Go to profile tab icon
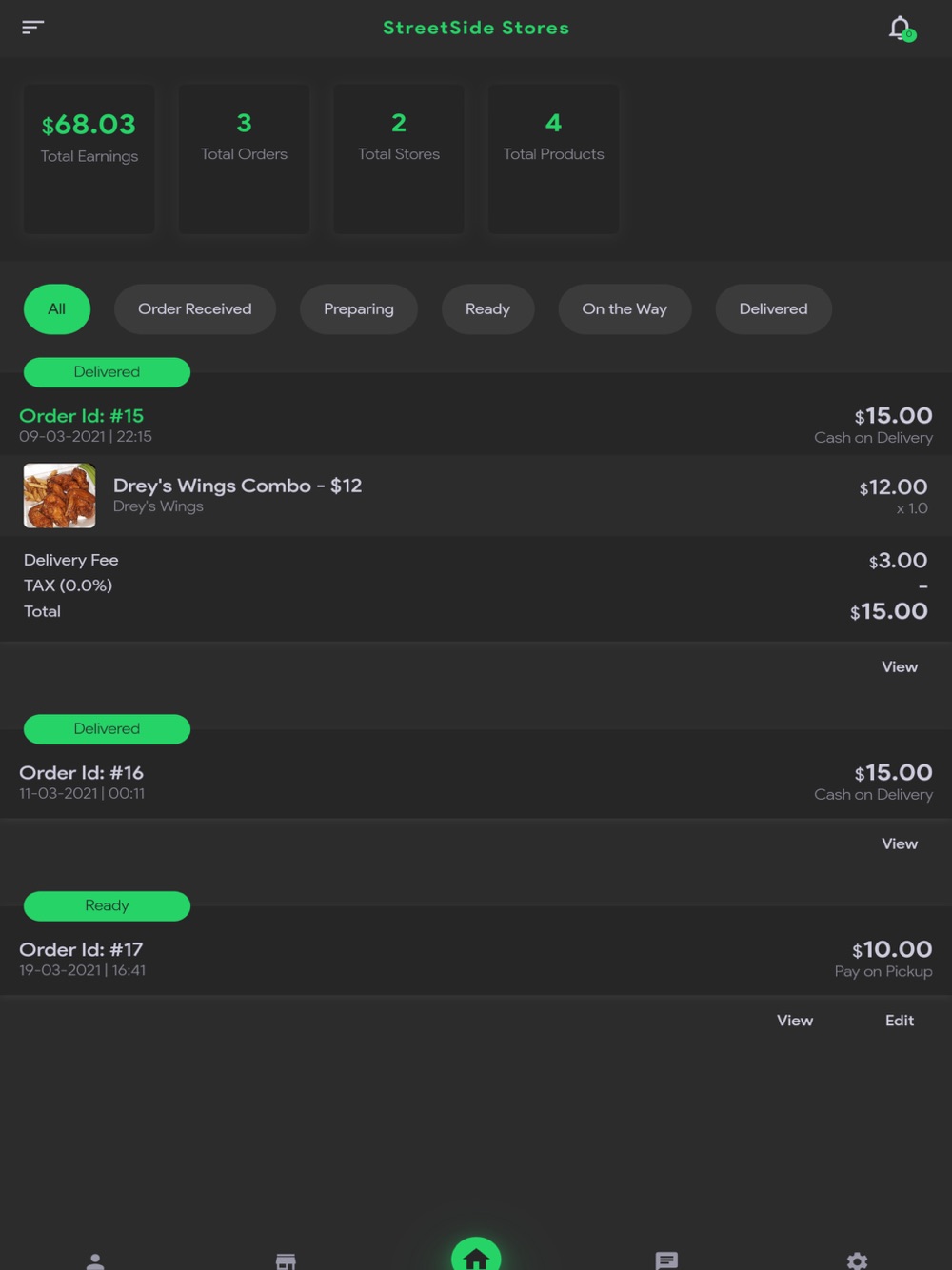This screenshot has height=1270, width=952. click(95, 1260)
